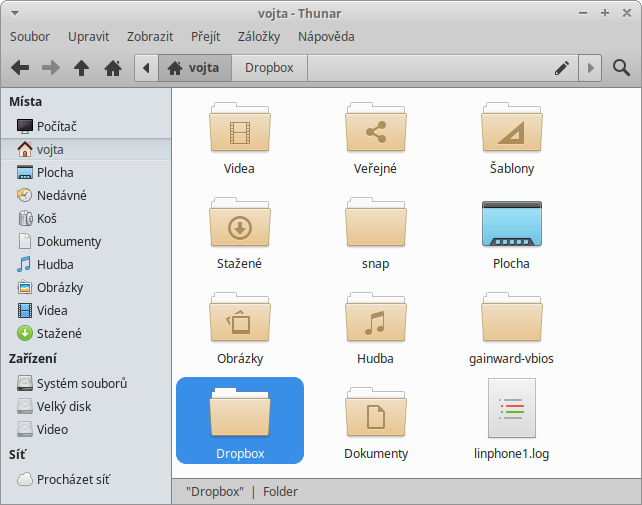Select the Hudba folder icon in file view
Image resolution: width=642 pixels, height=505 pixels.
click(x=376, y=318)
